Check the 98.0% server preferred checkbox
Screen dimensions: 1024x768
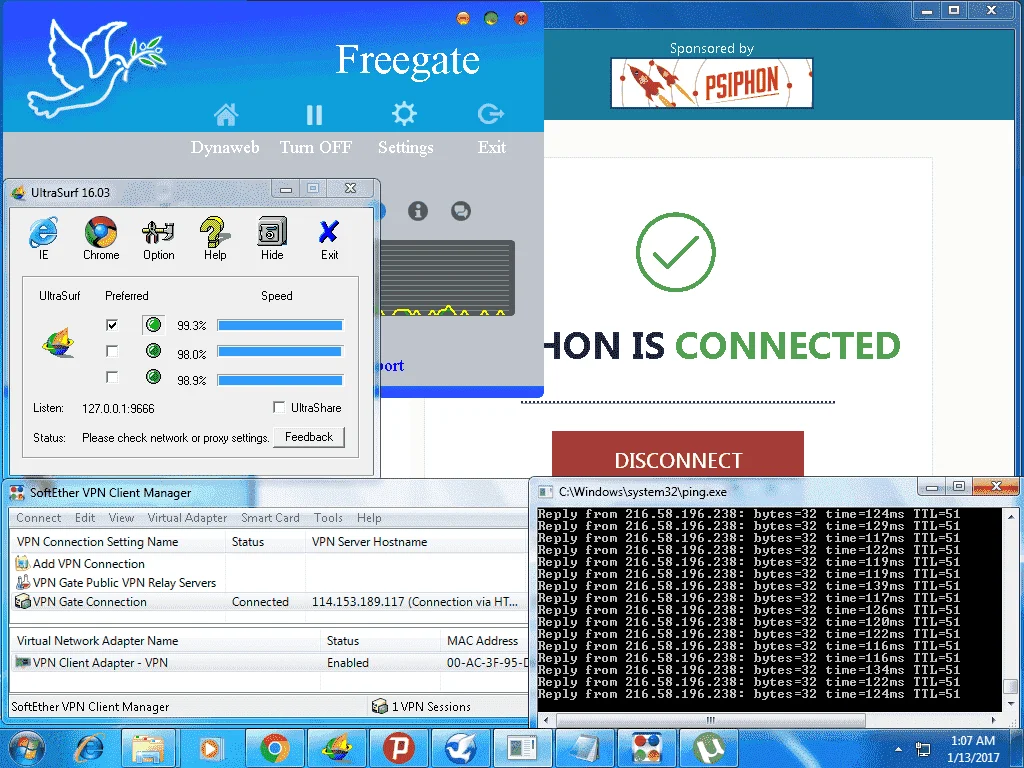pyautogui.click(x=112, y=351)
